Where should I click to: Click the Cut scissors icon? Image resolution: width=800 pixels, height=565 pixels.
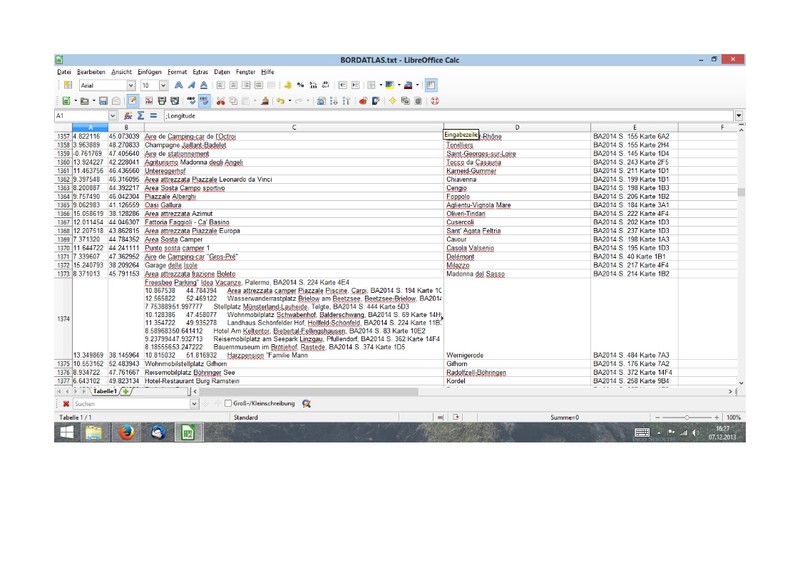(221, 101)
